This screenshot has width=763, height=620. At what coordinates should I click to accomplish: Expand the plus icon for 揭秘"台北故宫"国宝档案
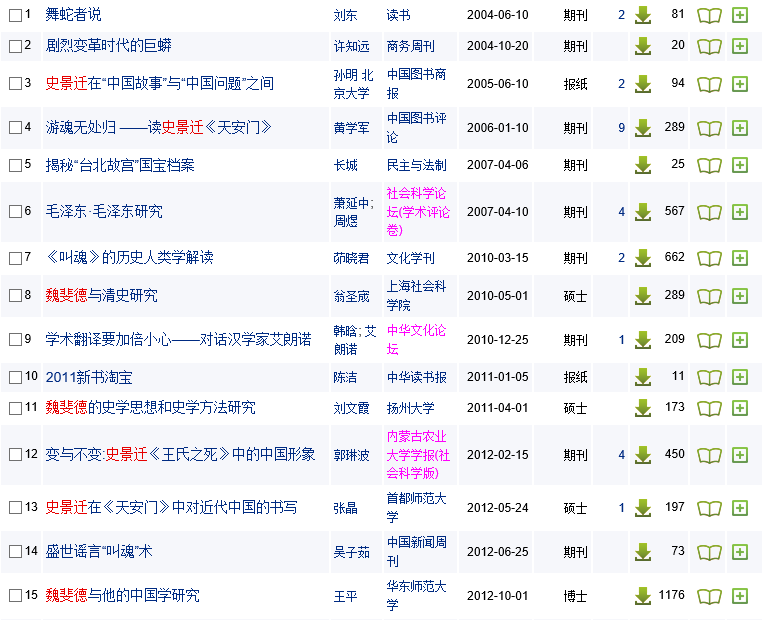pyautogui.click(x=740, y=165)
